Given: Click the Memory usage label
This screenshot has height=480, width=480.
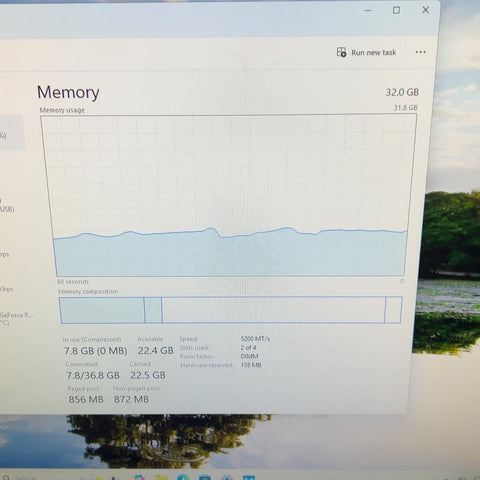Looking at the screenshot, I should [x=62, y=110].
